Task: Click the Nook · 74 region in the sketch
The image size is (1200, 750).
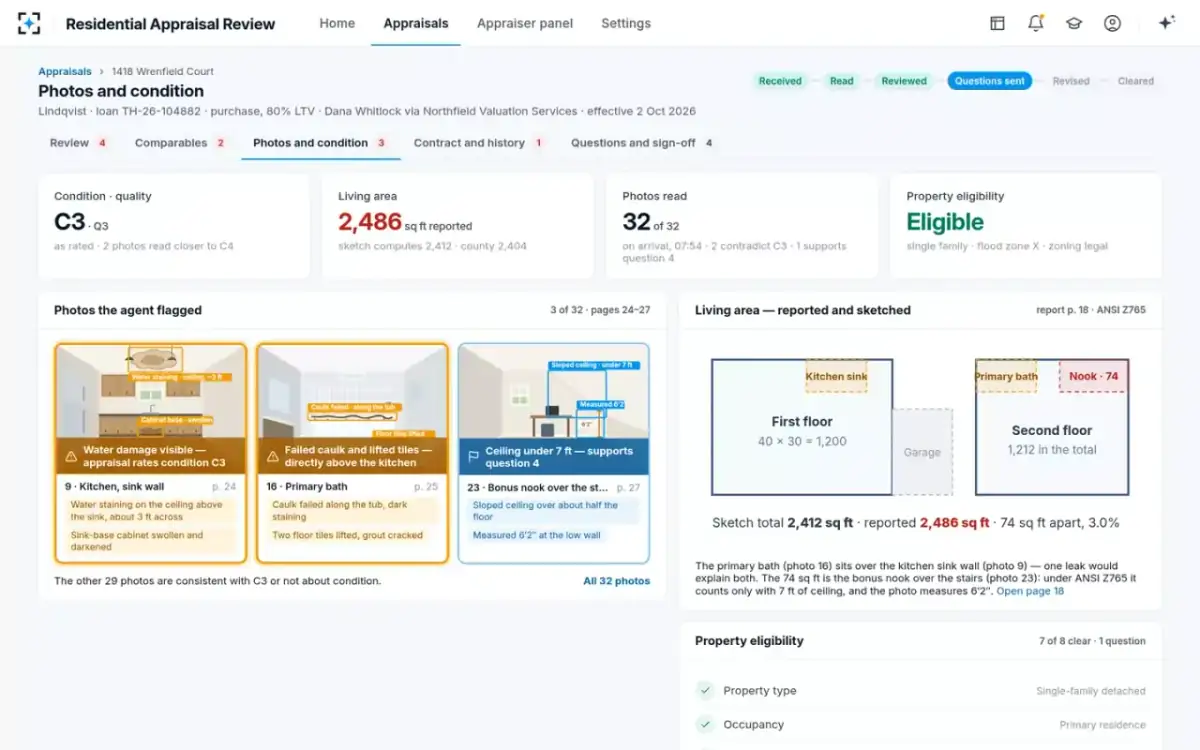Action: 1093,376
